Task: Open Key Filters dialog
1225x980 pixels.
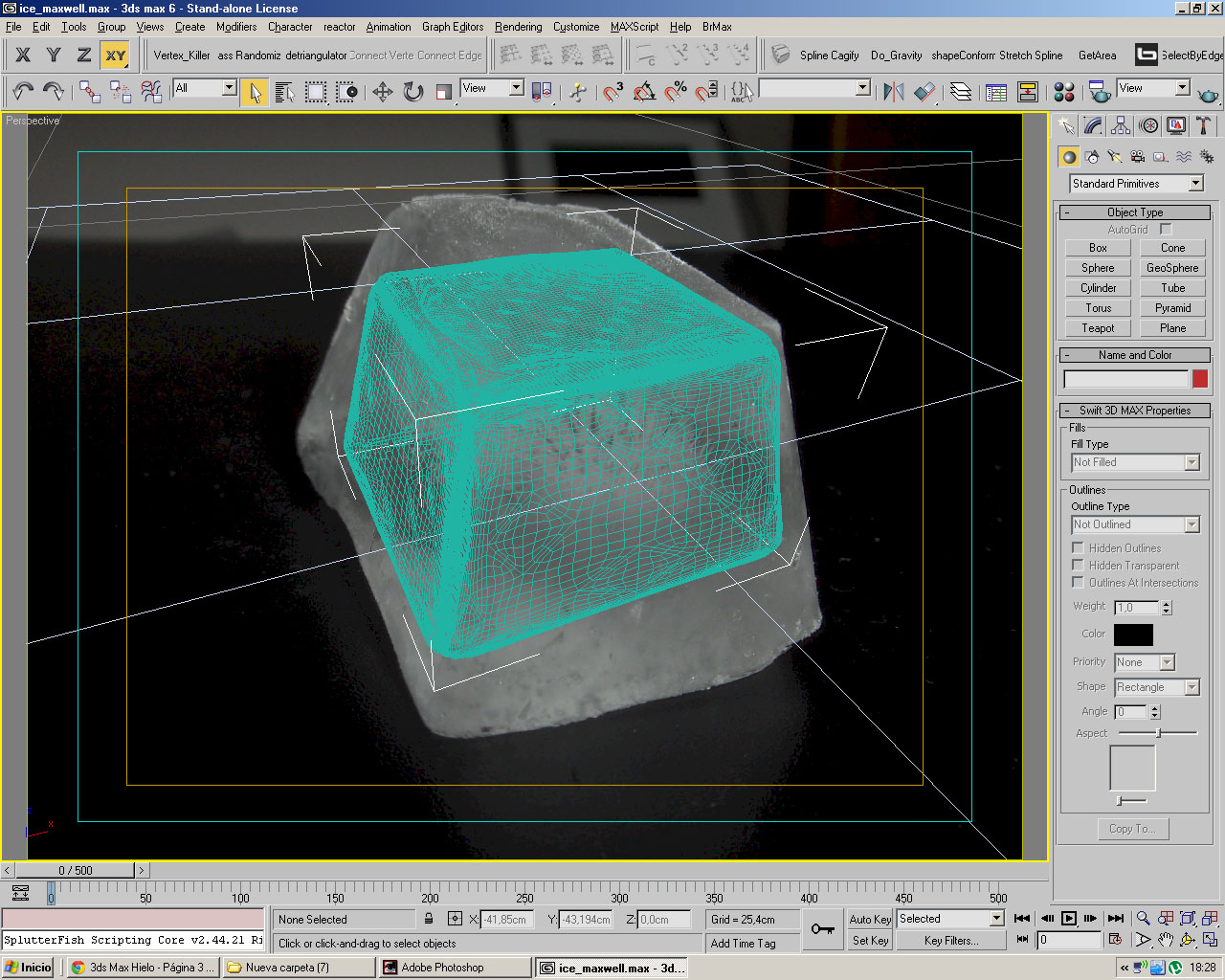Action: 951,941
